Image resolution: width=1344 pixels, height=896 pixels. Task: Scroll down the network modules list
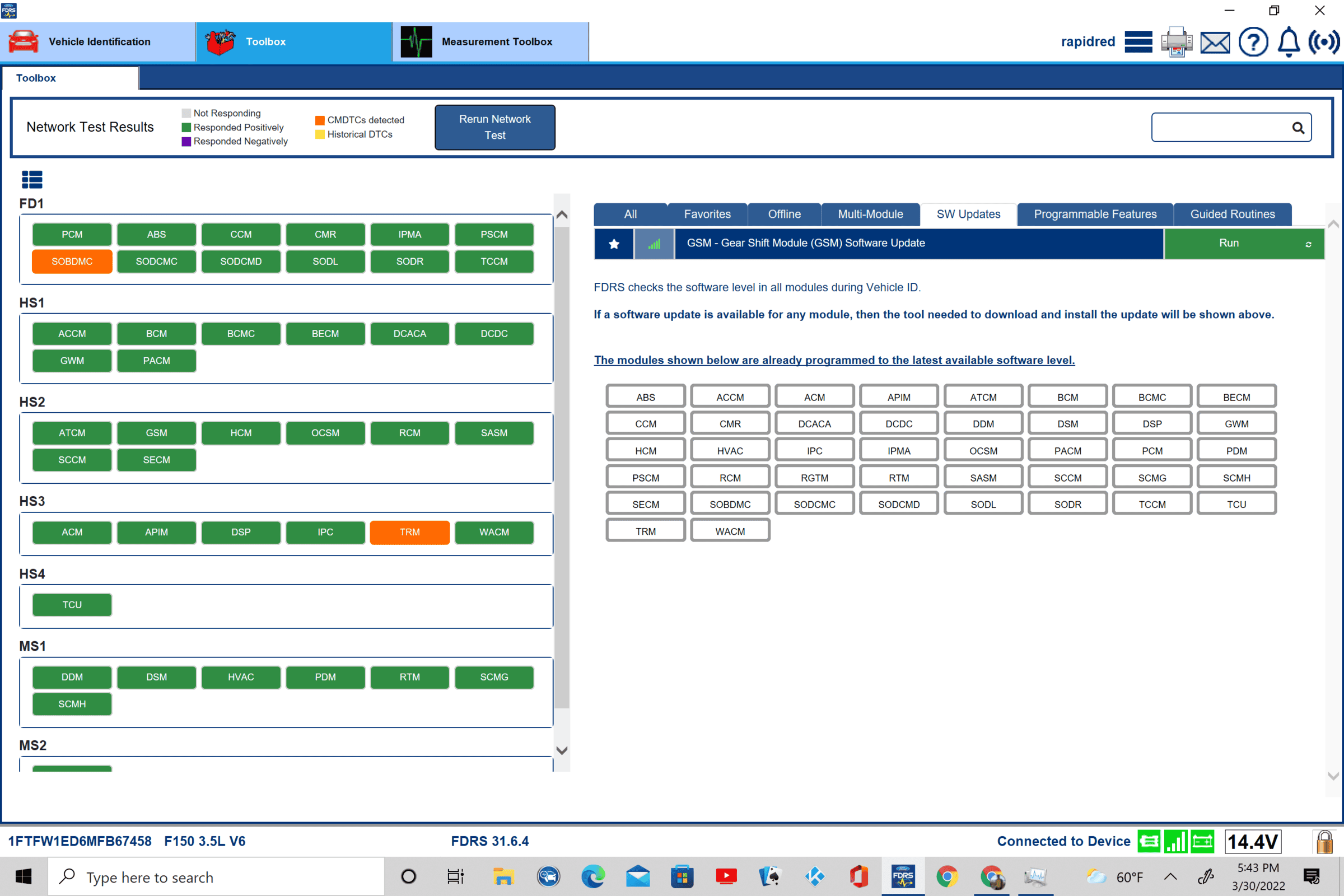tap(563, 750)
